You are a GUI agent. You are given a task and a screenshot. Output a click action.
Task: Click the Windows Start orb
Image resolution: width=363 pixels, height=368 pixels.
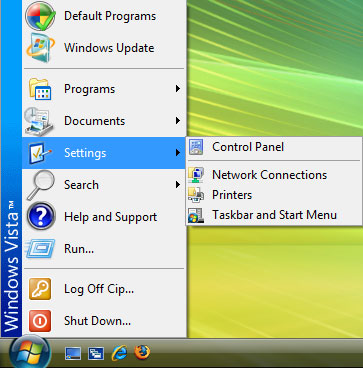click(x=30, y=352)
